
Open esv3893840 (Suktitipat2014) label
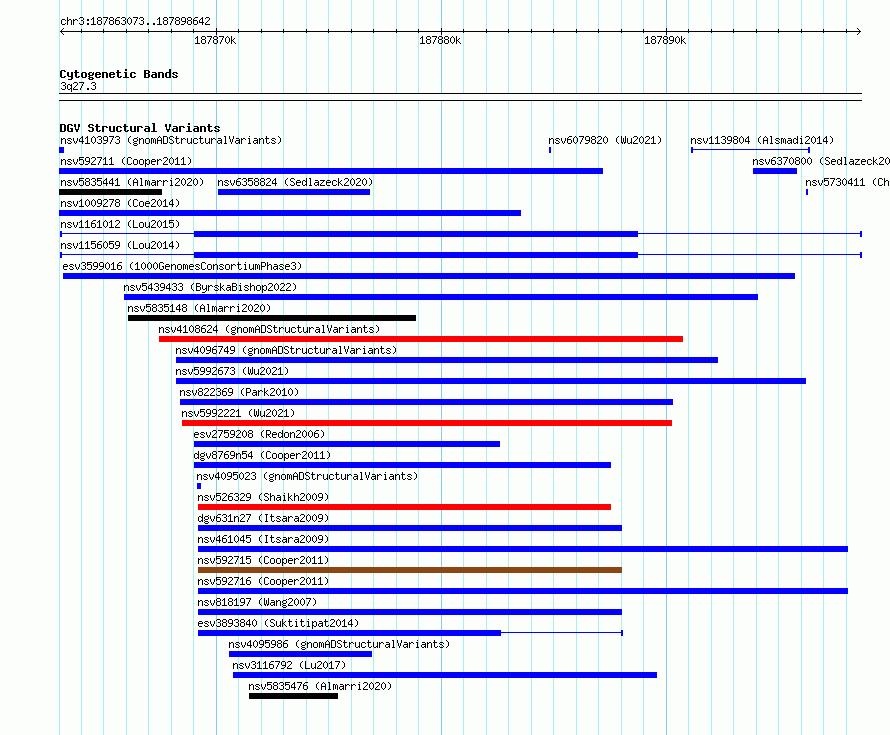coord(278,623)
